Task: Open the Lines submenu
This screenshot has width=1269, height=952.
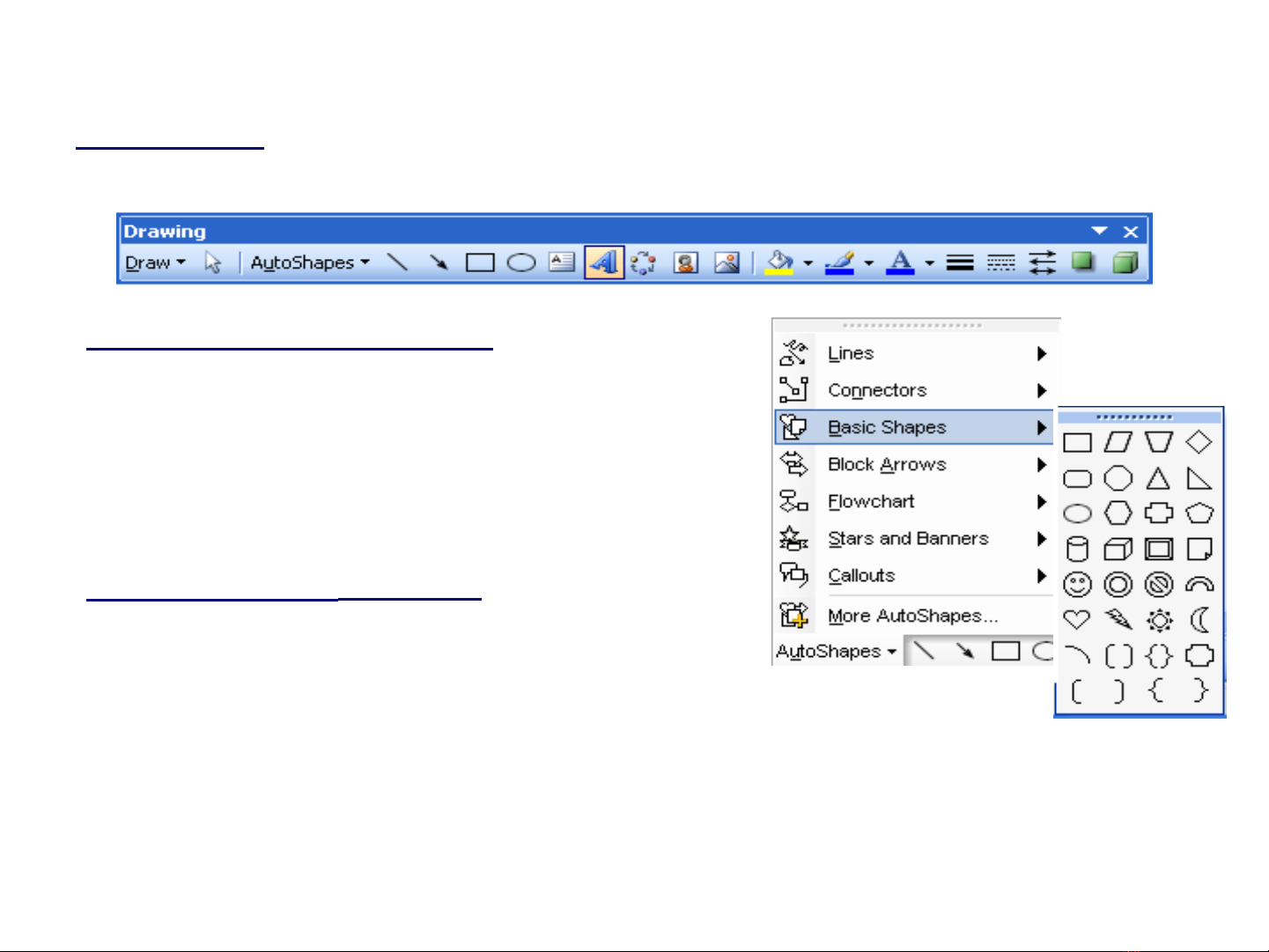Action: click(913, 354)
